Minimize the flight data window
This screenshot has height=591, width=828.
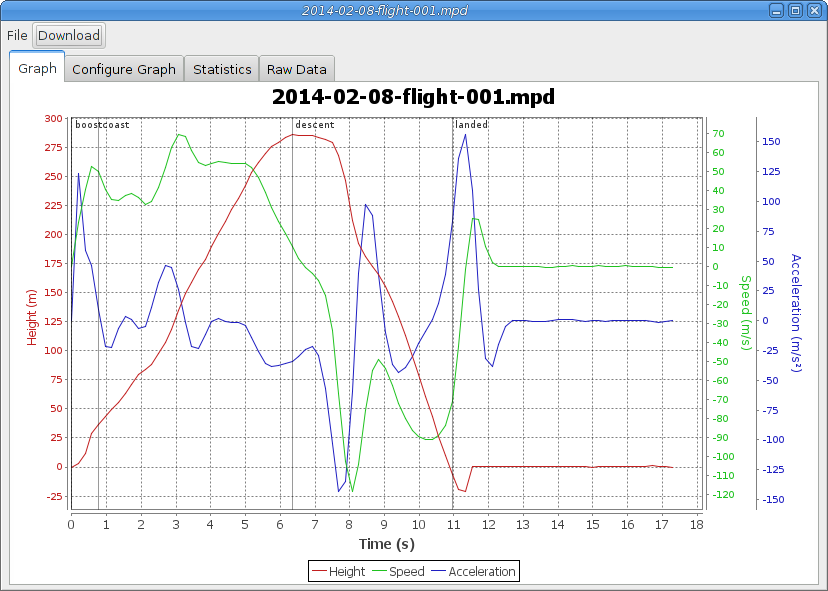[778, 10]
